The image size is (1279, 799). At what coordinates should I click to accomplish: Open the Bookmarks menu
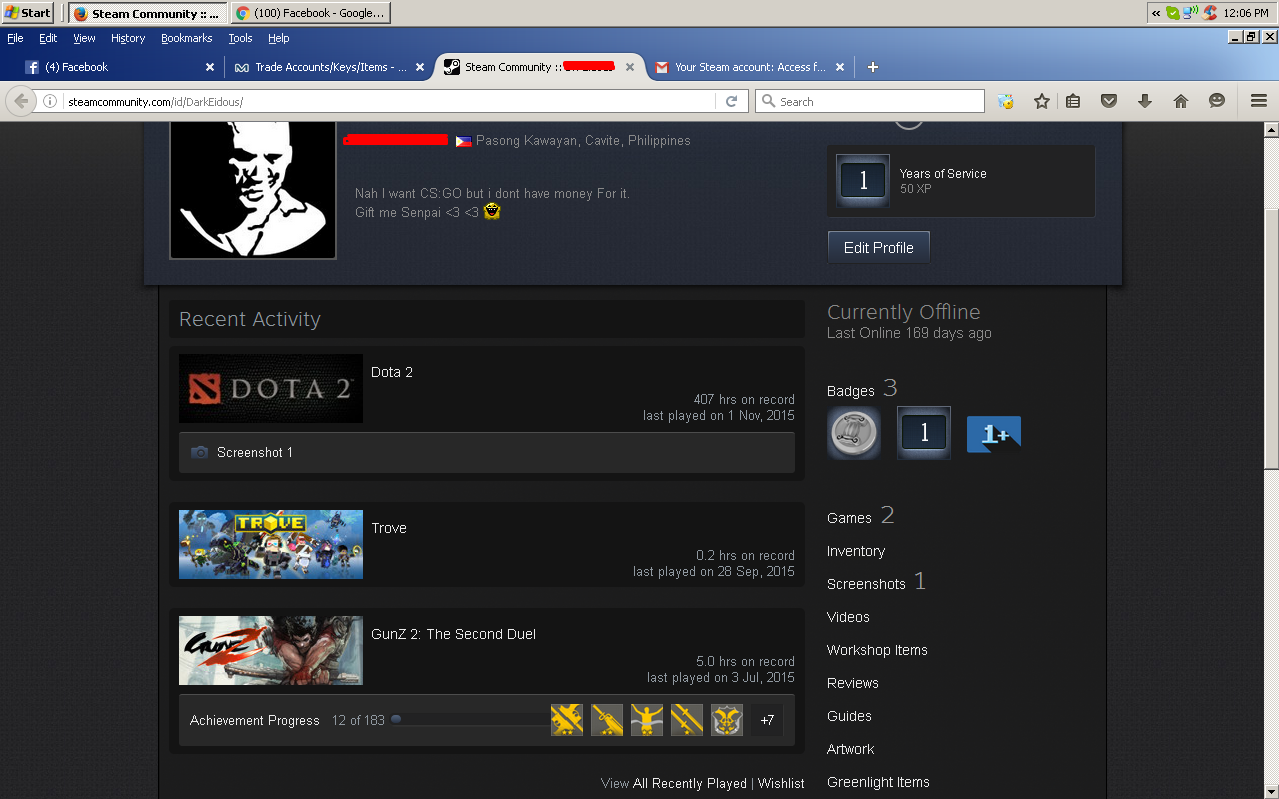(x=187, y=38)
